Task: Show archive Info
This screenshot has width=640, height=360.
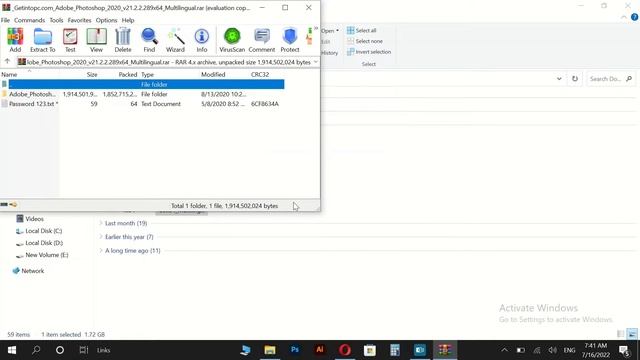Action: point(202,40)
